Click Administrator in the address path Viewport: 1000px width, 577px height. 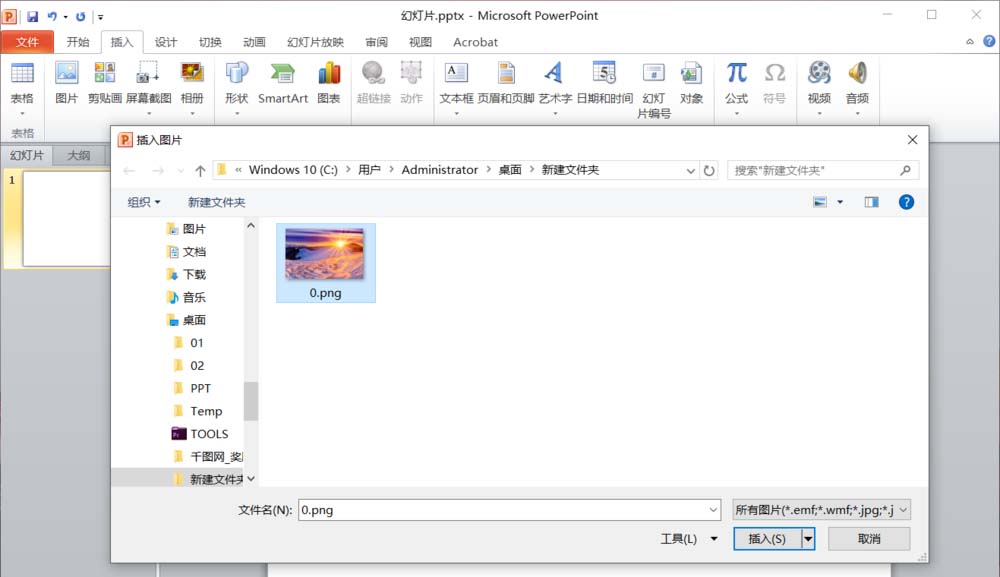click(x=439, y=170)
